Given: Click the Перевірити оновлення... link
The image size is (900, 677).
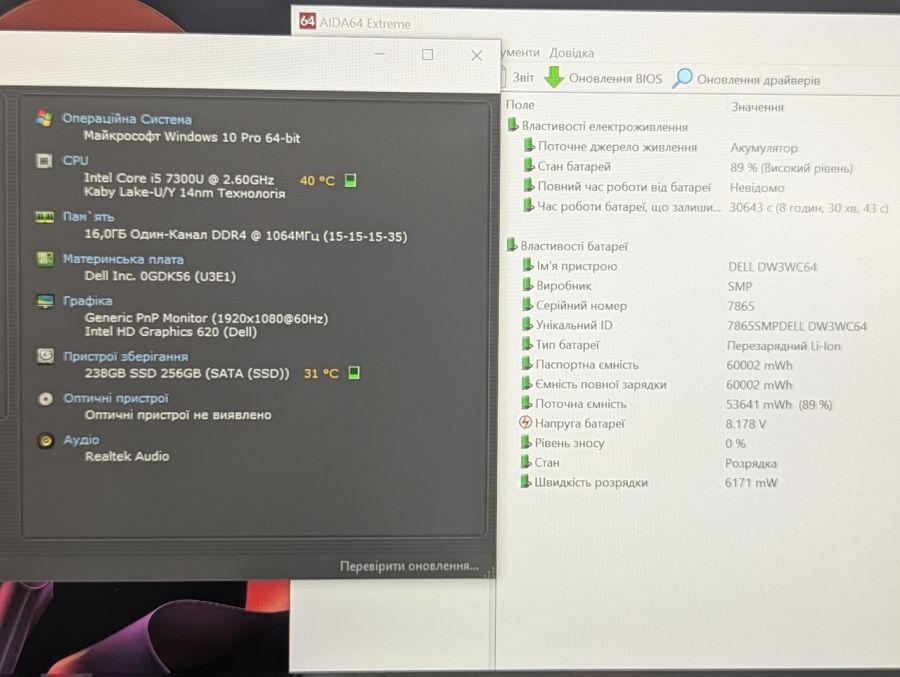Looking at the screenshot, I should pos(409,566).
